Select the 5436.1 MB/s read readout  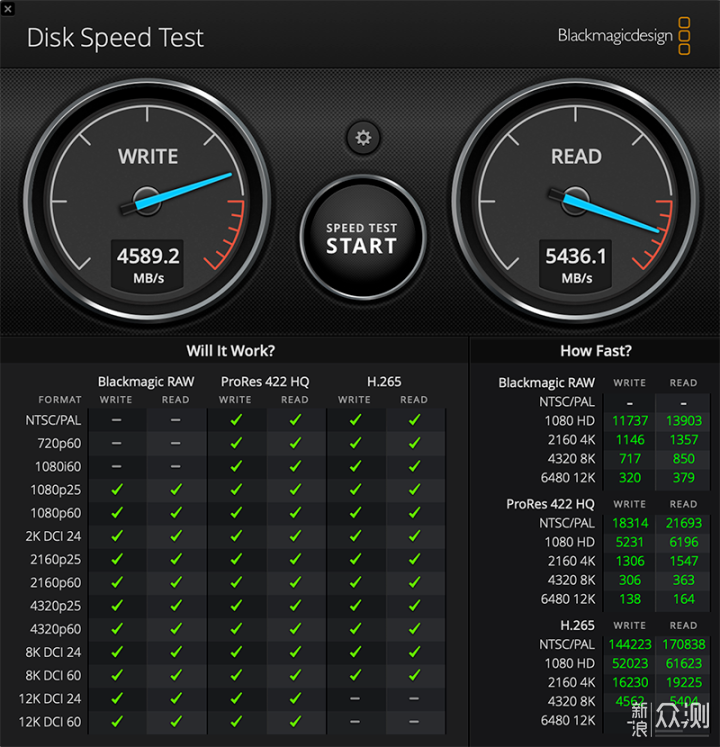point(576,265)
